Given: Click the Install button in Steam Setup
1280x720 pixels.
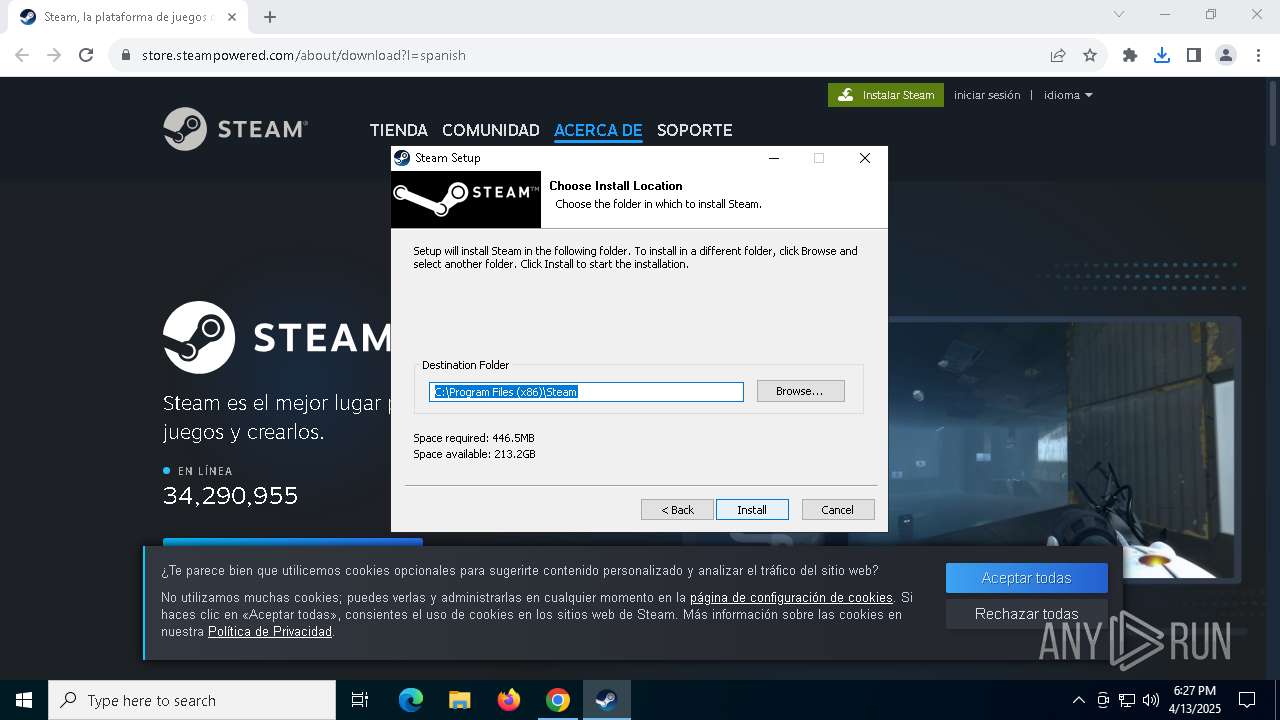Looking at the screenshot, I should pyautogui.click(x=752, y=510).
